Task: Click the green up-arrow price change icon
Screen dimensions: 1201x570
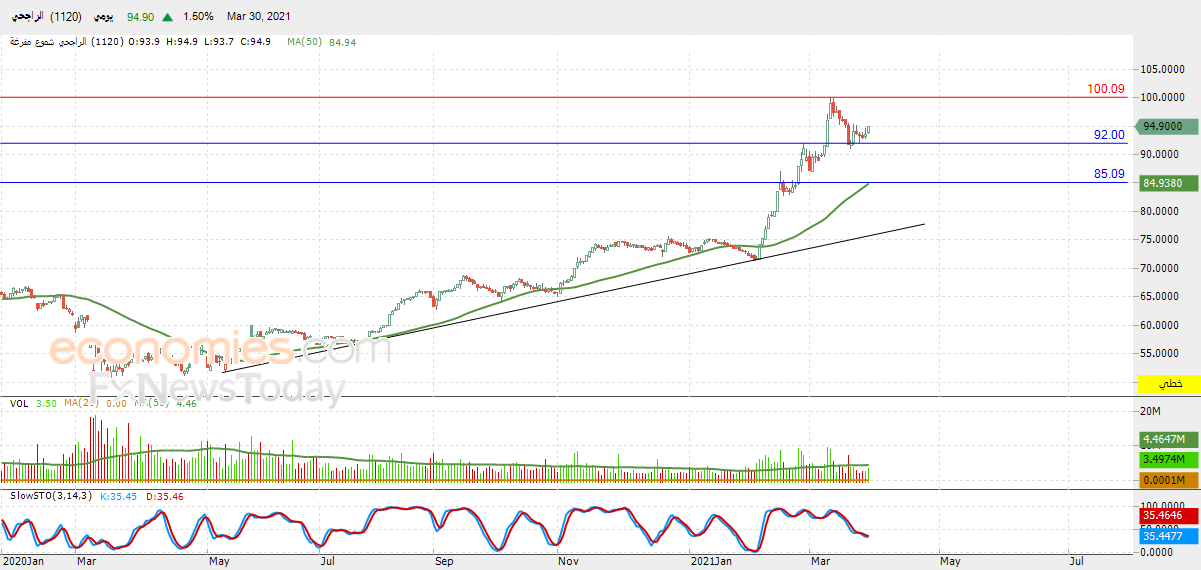Action: pyautogui.click(x=166, y=17)
